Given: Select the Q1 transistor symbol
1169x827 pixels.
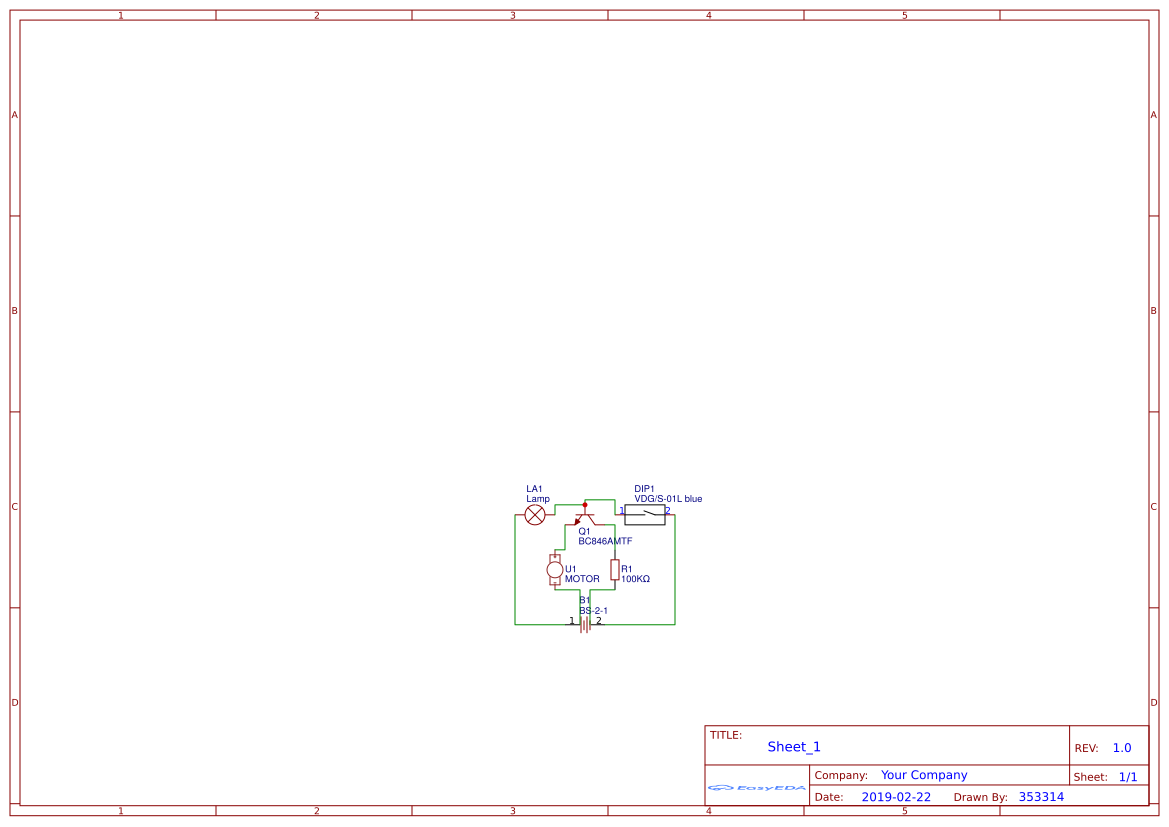Looking at the screenshot, I should [584, 518].
